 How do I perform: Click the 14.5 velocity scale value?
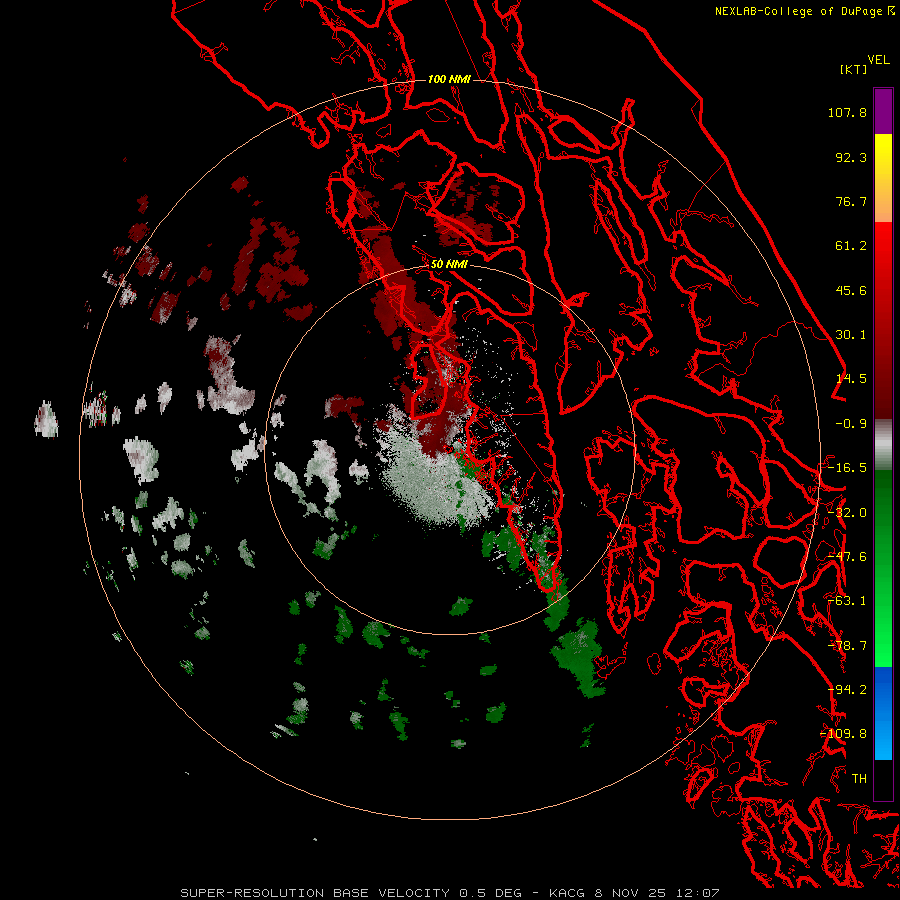[851, 379]
